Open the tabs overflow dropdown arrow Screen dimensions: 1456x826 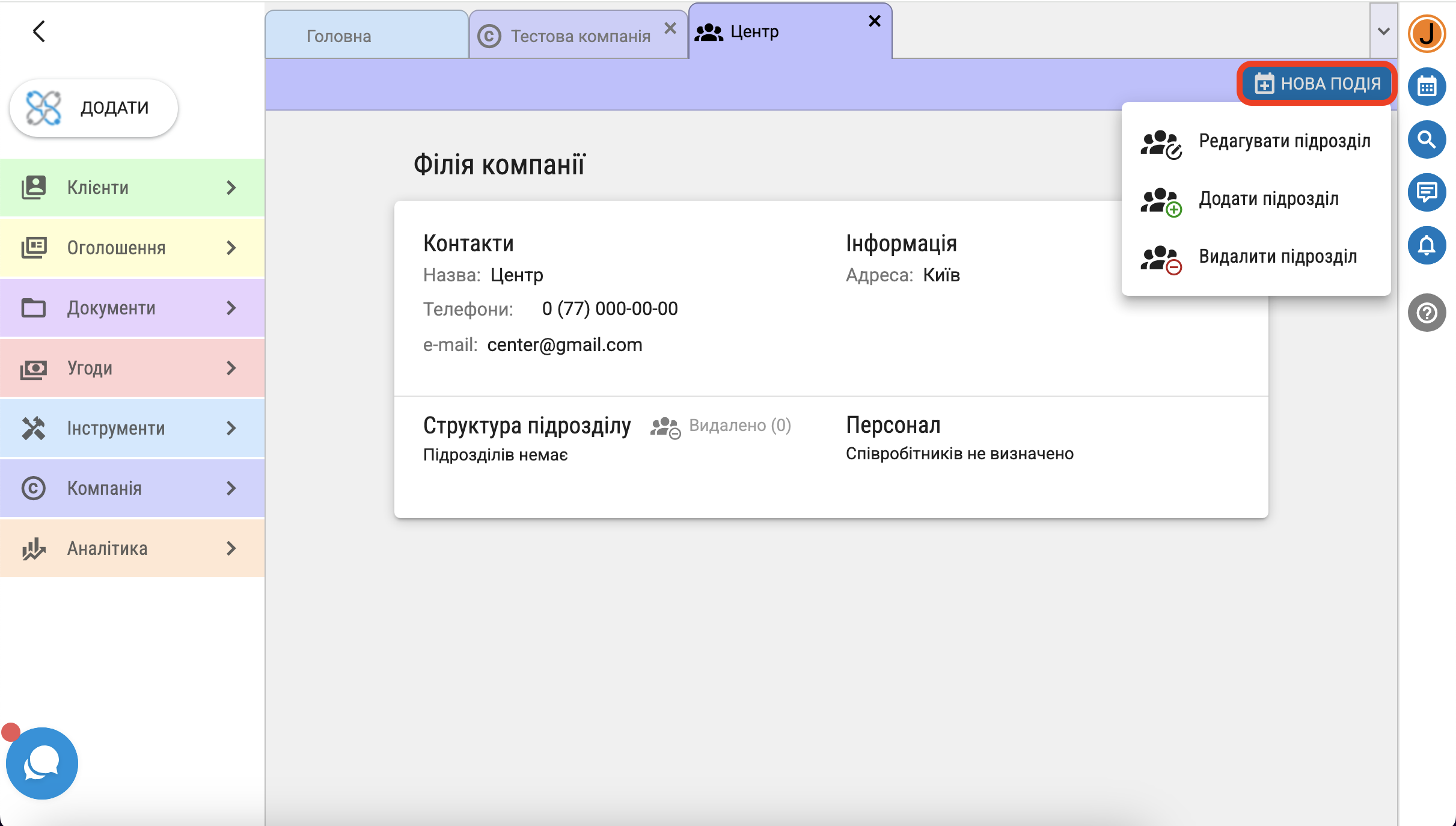pyautogui.click(x=1383, y=31)
